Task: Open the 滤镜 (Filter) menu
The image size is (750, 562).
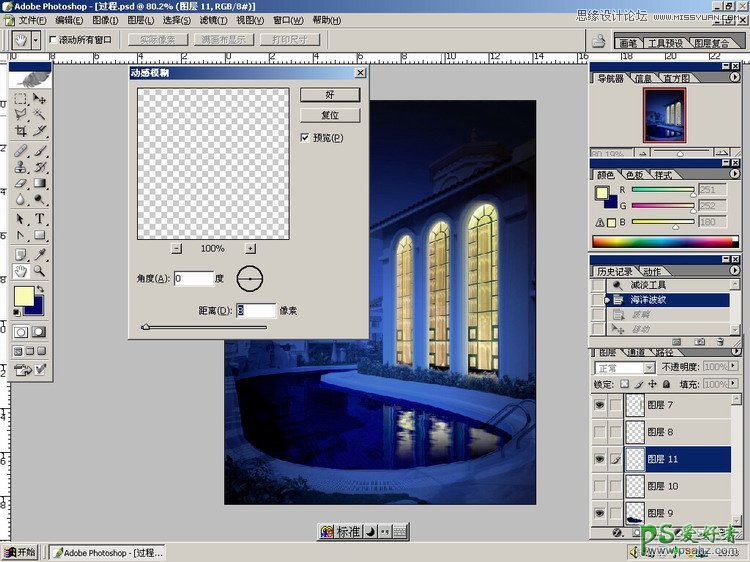Action: click(211, 20)
